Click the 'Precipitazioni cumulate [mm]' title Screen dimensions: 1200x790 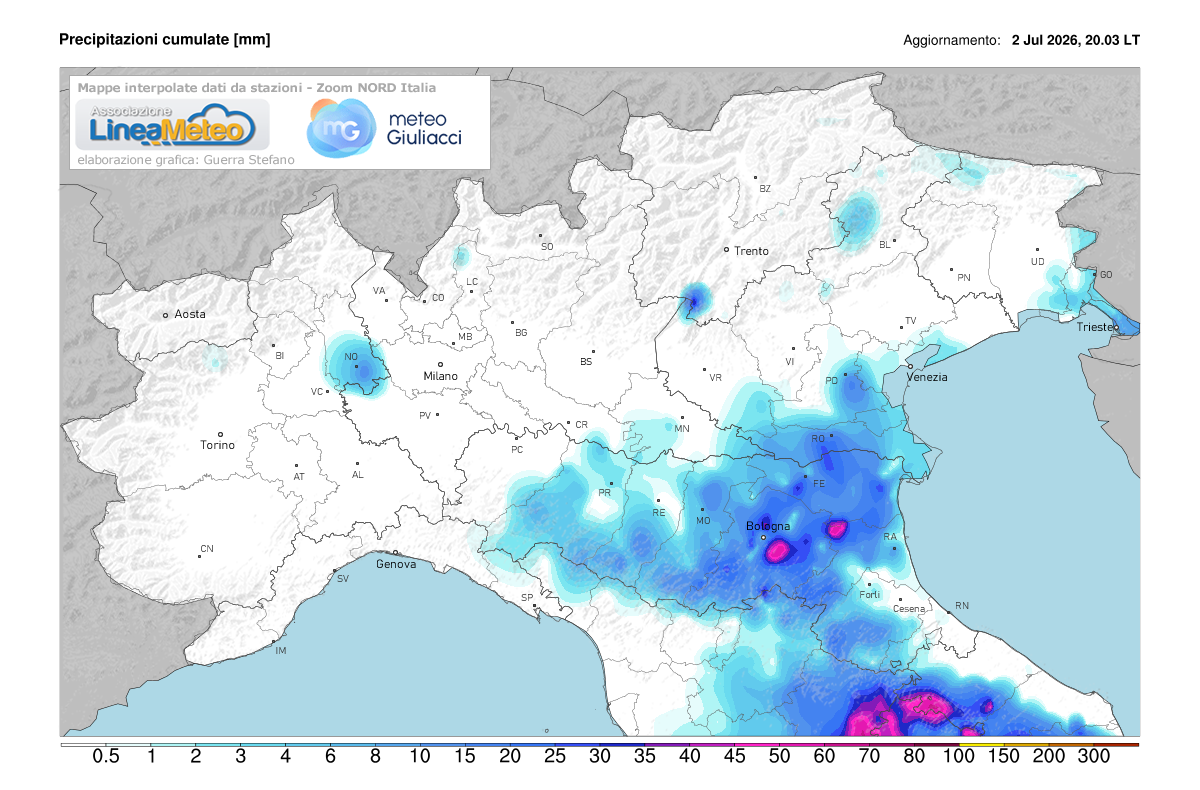point(165,40)
